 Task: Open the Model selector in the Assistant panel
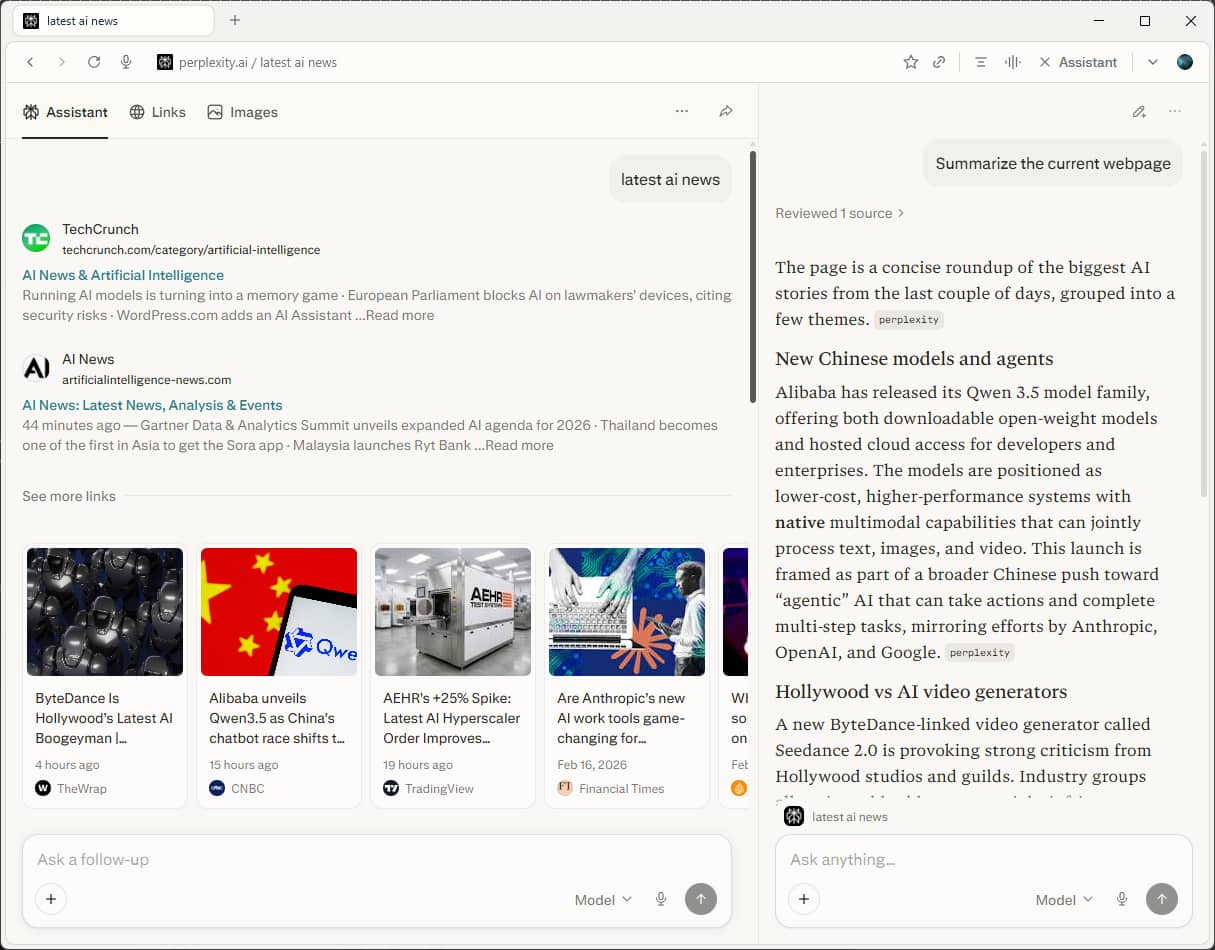click(1063, 899)
